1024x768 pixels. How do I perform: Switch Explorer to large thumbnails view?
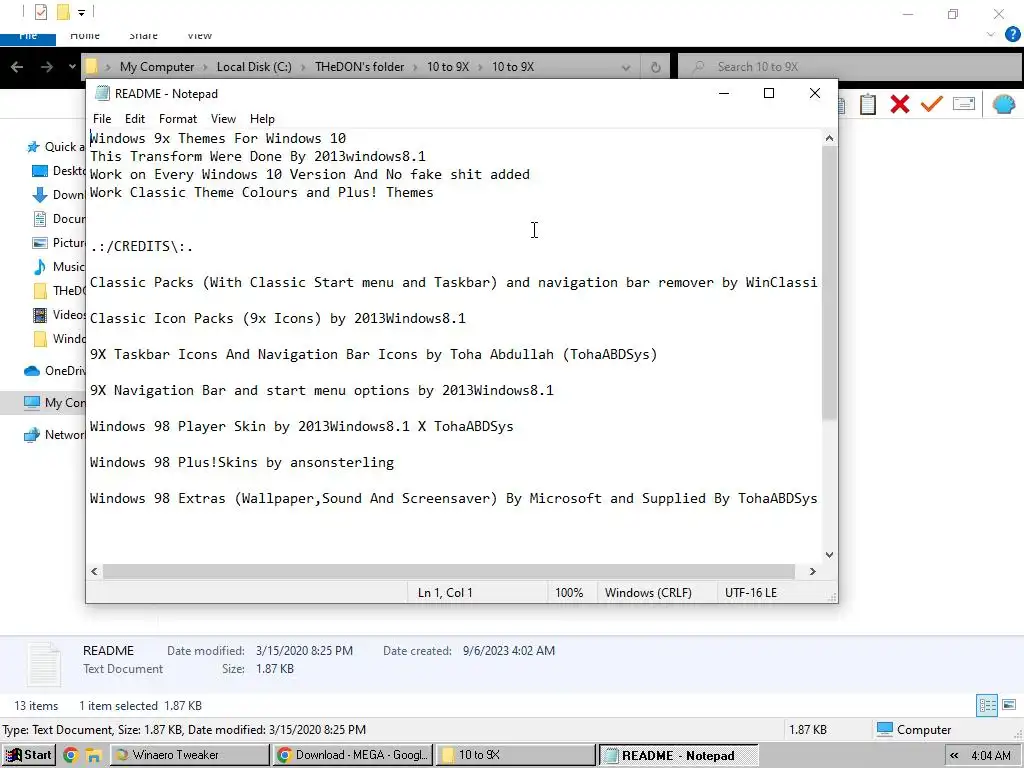tap(1009, 705)
